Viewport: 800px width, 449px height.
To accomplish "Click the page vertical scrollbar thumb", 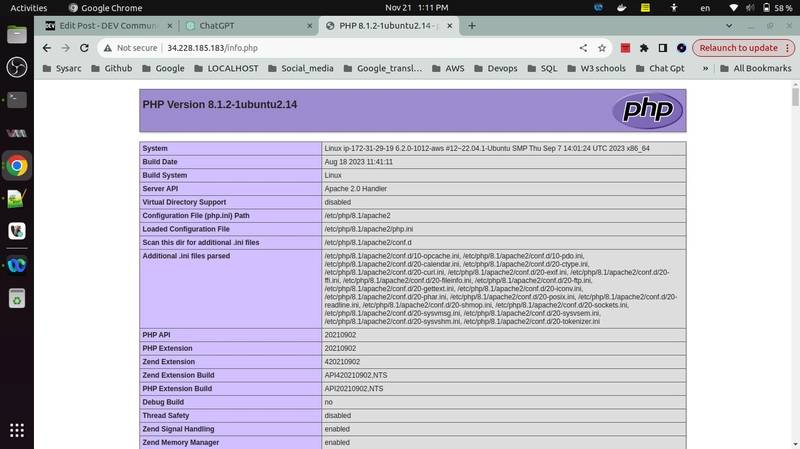I will tap(795, 97).
